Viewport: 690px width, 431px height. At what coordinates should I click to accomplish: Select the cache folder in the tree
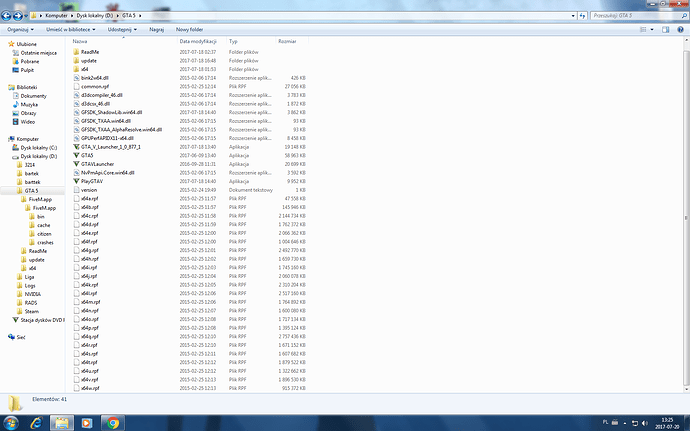pos(43,225)
